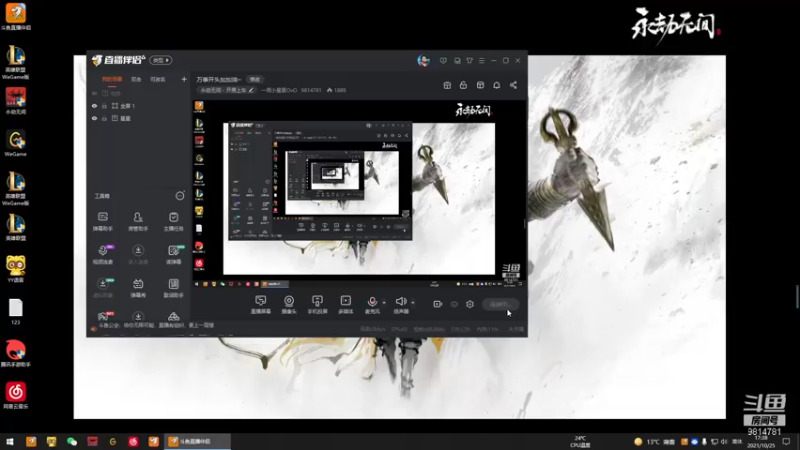800x450 pixels.
Task: Switch to the third scene tab
Action: [158, 80]
